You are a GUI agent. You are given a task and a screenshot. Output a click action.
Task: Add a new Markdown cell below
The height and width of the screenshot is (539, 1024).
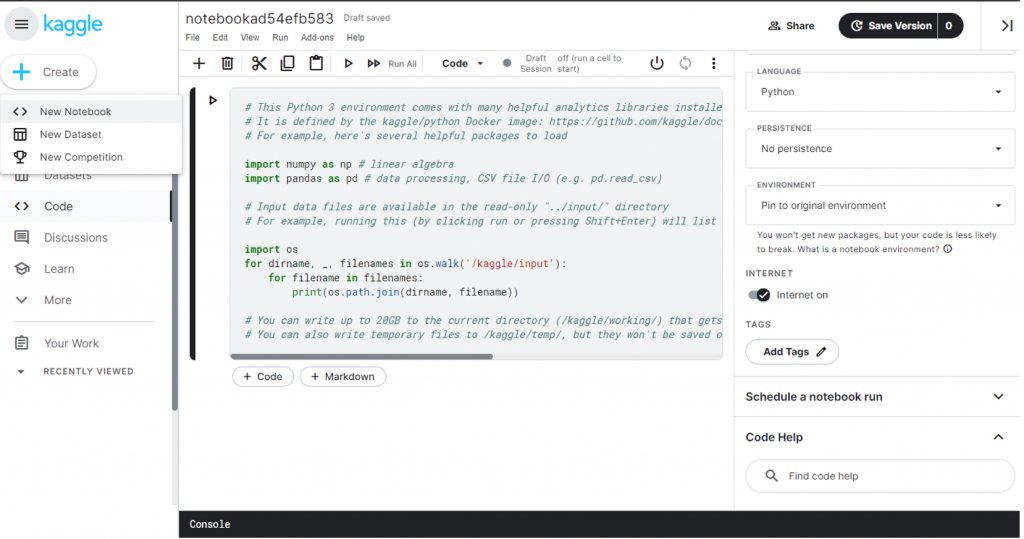click(x=343, y=376)
